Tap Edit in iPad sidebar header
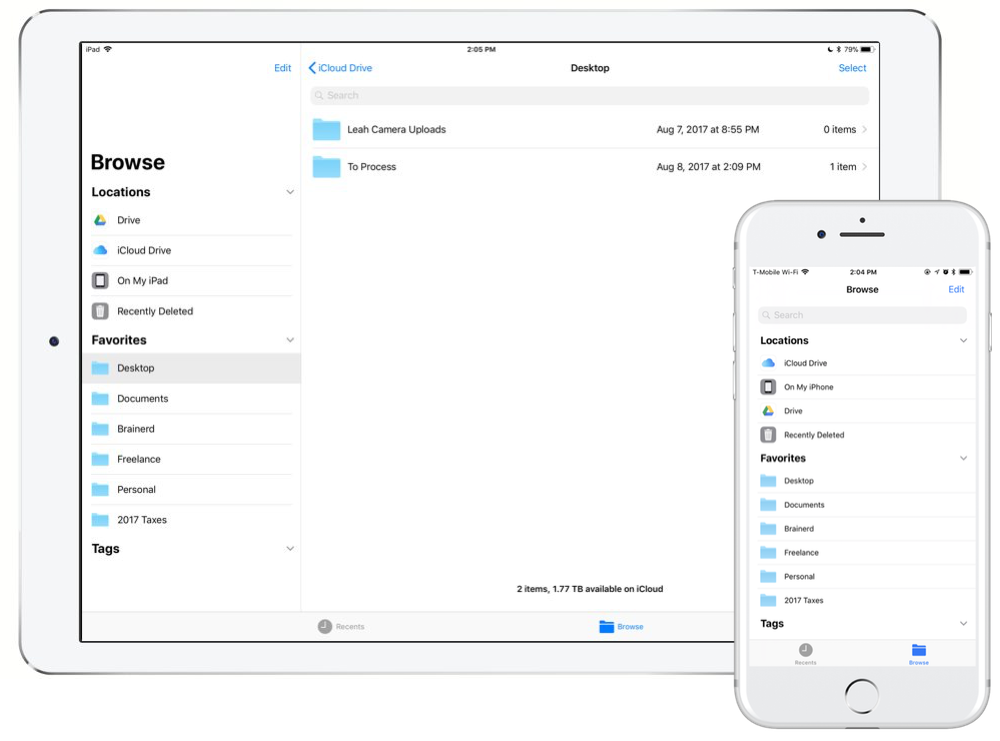Image resolution: width=1000 pixels, height=741 pixels. tap(283, 68)
